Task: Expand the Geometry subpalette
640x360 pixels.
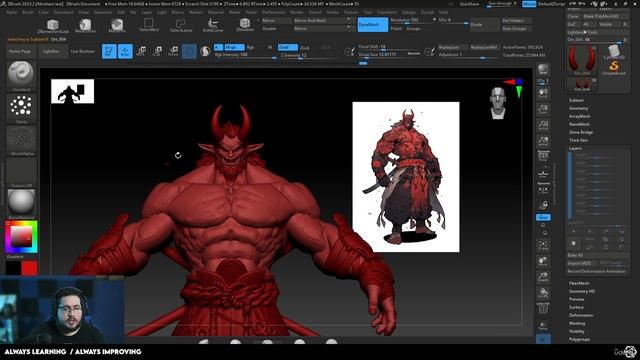Action: pyautogui.click(x=578, y=108)
